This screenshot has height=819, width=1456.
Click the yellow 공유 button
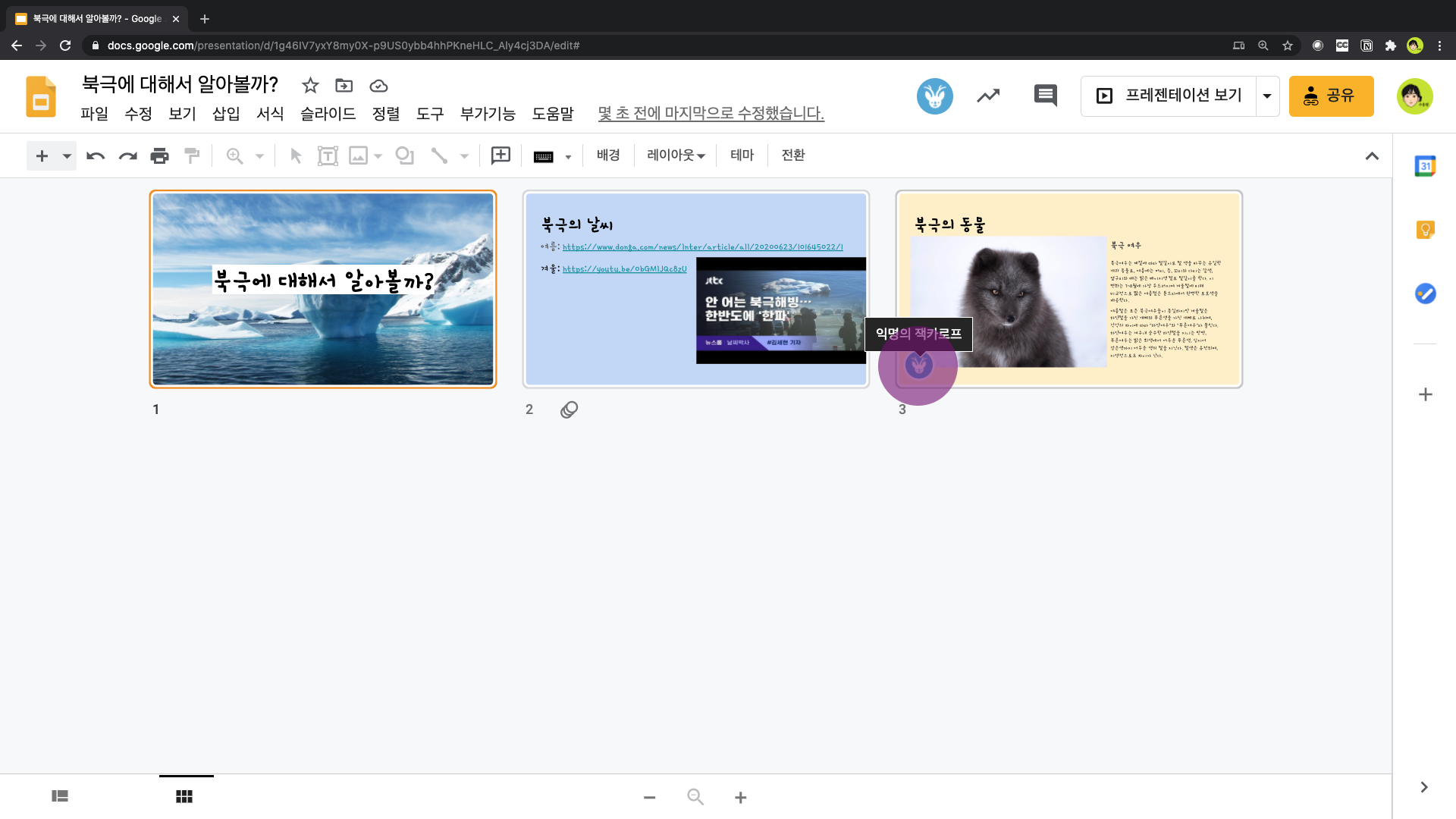point(1331,96)
